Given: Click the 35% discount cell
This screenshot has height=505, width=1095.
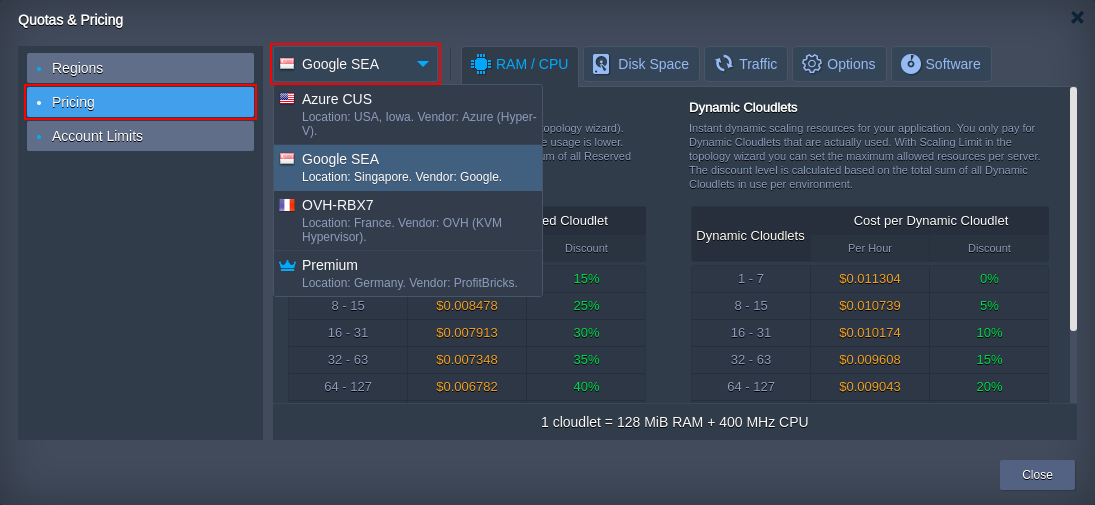Looking at the screenshot, I should point(587,360).
